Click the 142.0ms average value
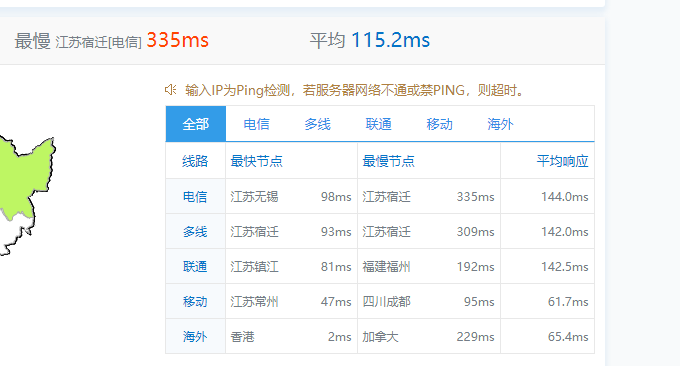The height and width of the screenshot is (366, 680). click(x=565, y=232)
